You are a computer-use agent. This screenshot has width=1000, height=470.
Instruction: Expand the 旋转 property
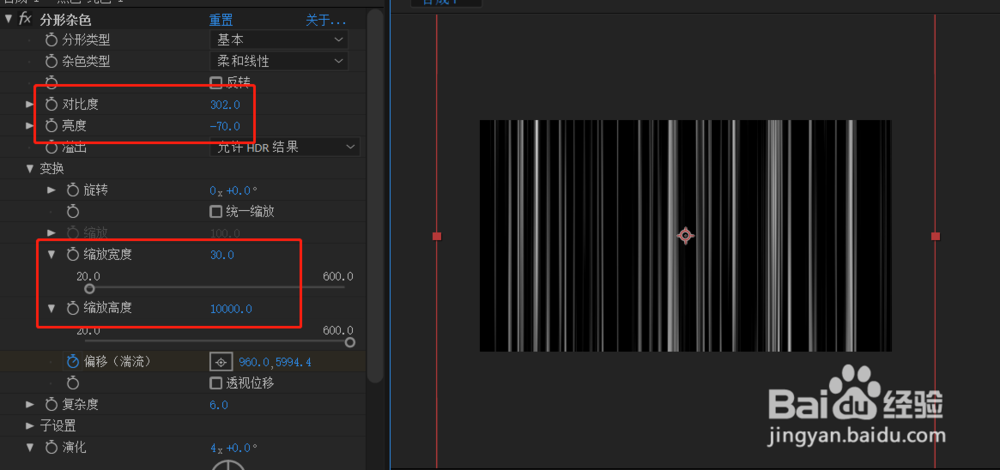(51, 190)
